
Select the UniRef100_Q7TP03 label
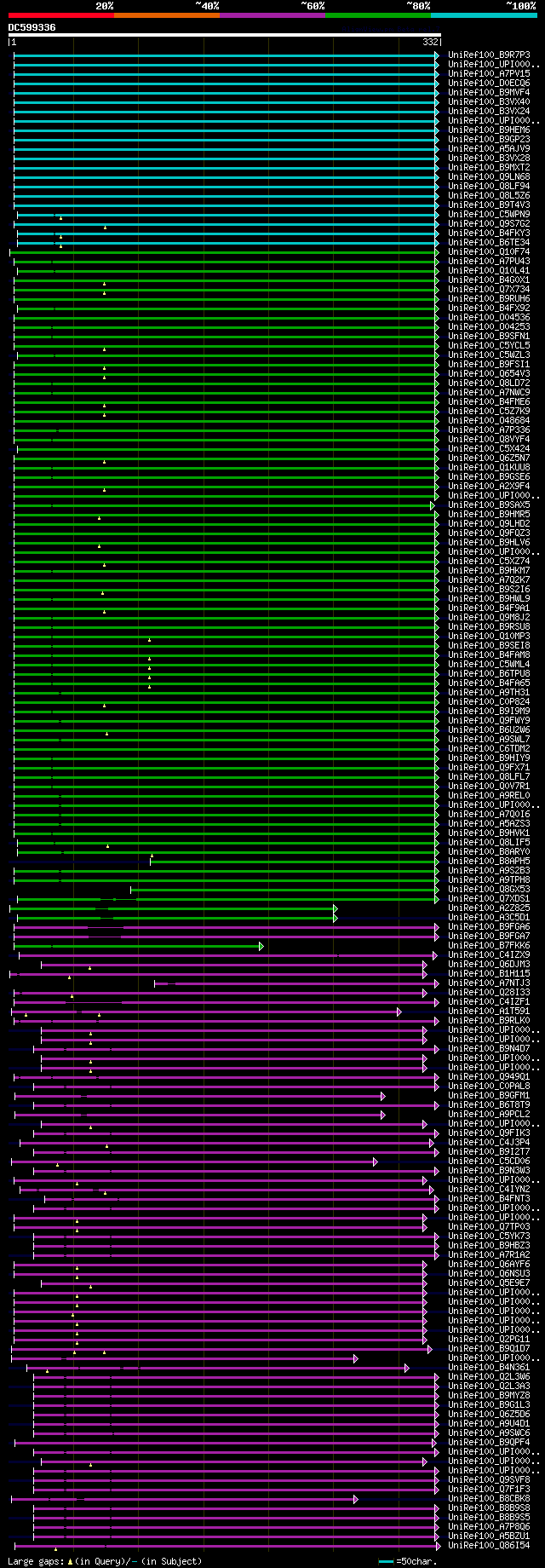tap(490, 1226)
